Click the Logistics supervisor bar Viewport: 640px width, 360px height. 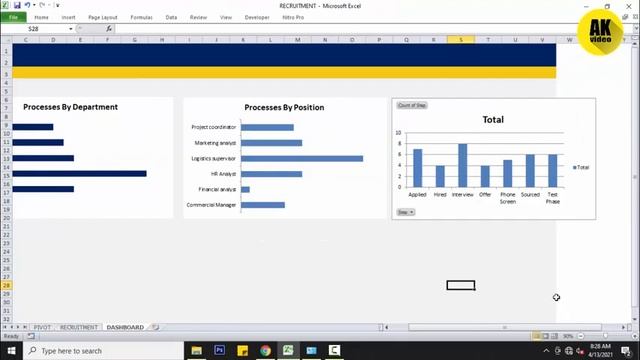[x=302, y=158]
